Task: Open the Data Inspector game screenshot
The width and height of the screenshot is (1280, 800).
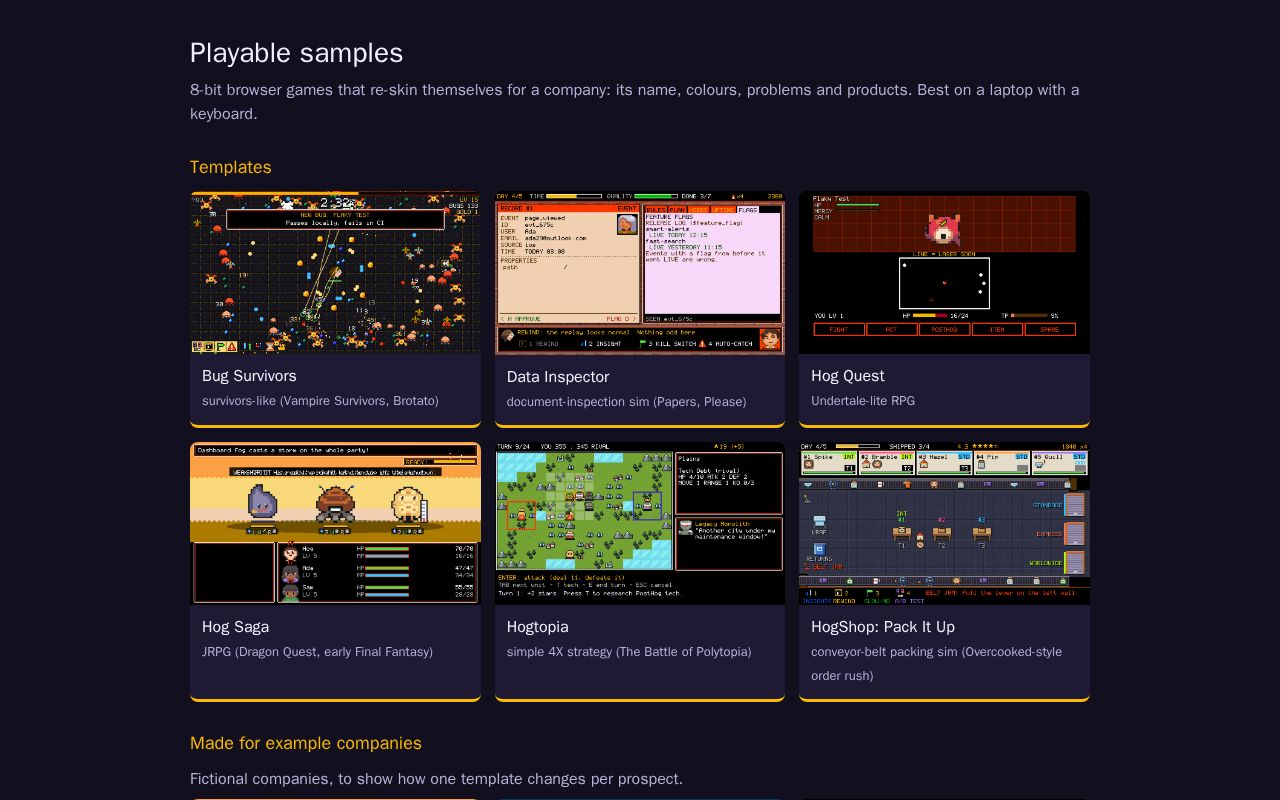Action: 640,273
